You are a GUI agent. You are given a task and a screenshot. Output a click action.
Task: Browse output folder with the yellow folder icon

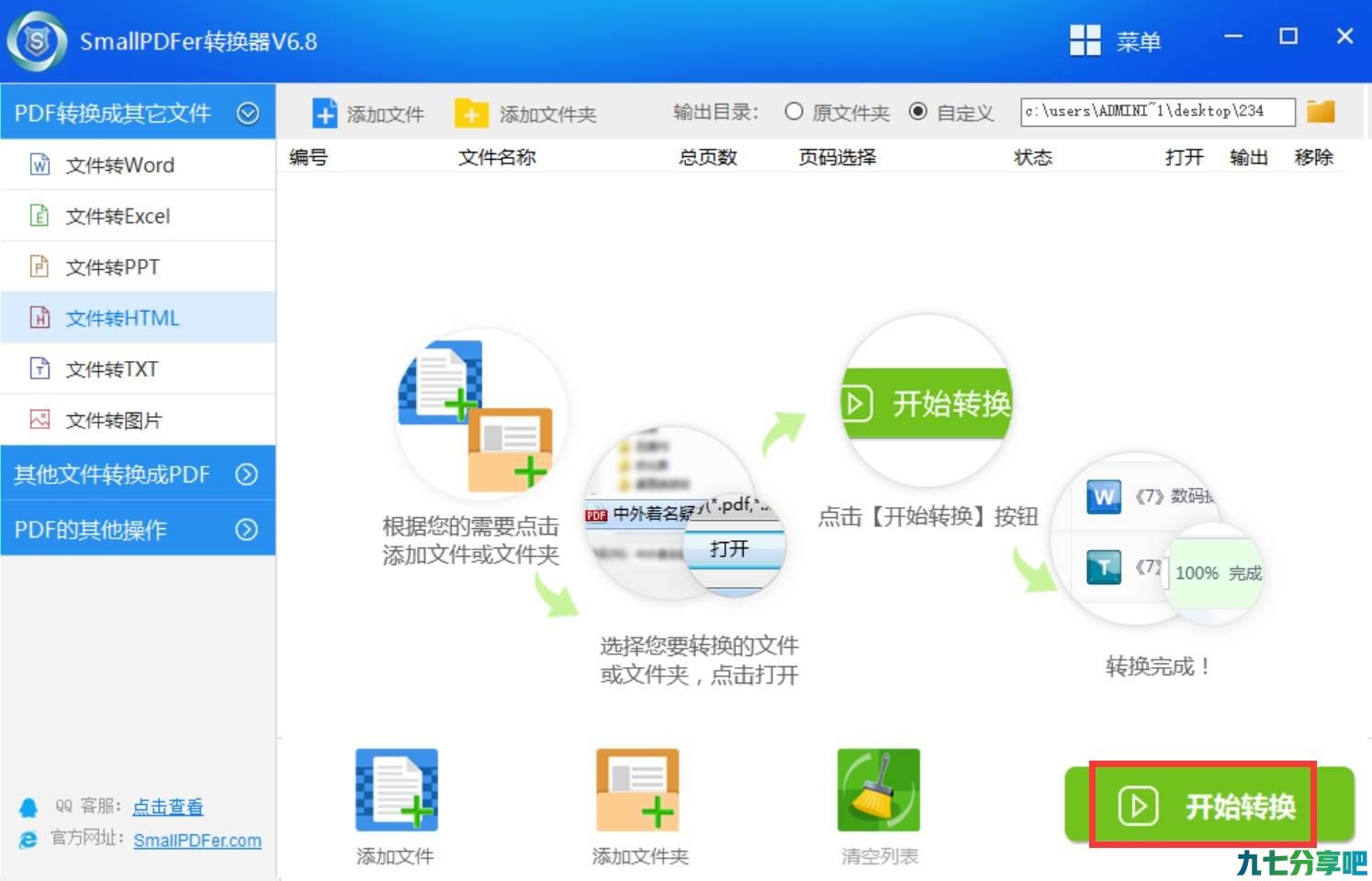[x=1321, y=111]
